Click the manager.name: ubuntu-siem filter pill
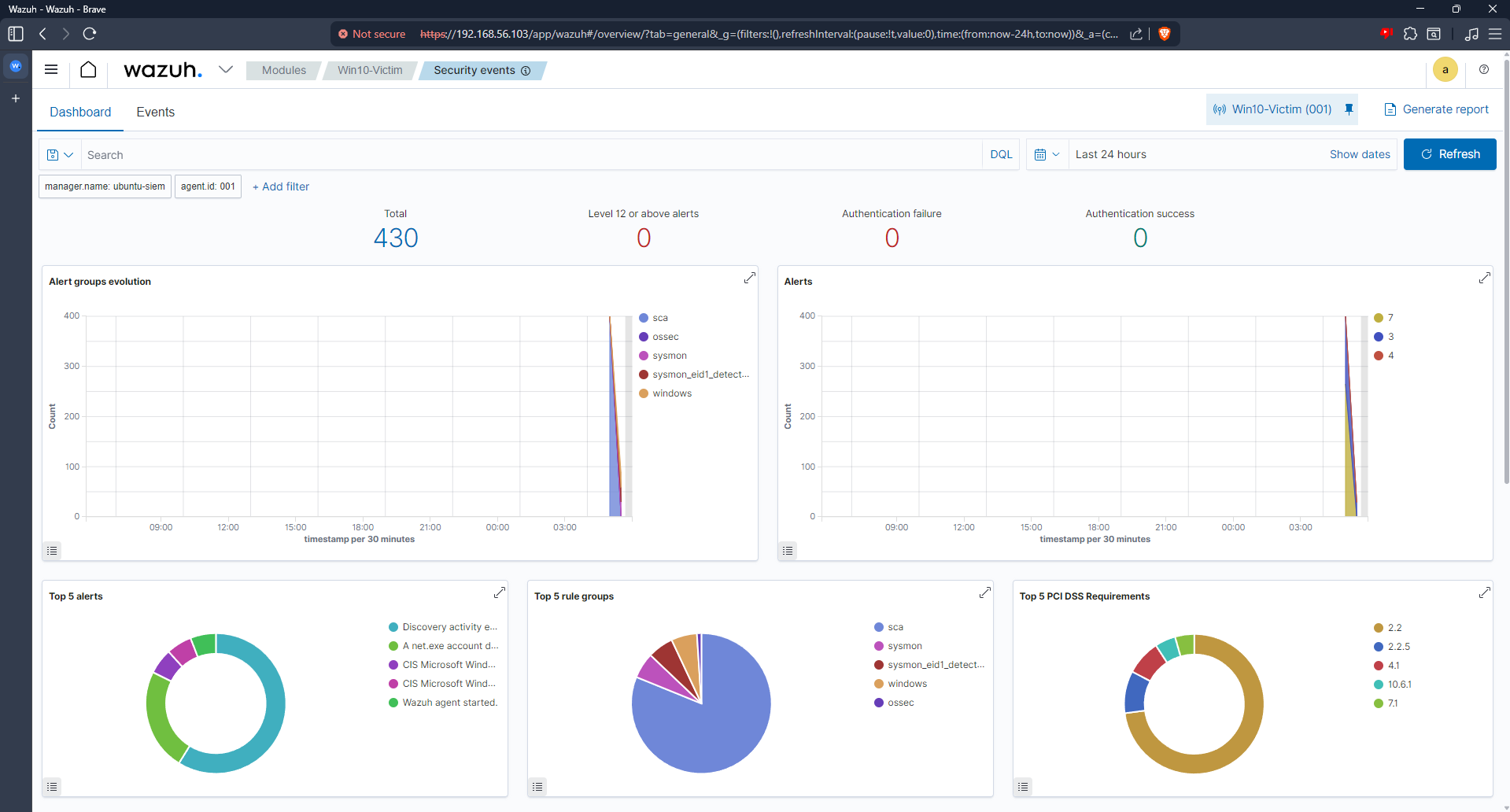Viewport: 1510px width, 812px height. coord(105,186)
